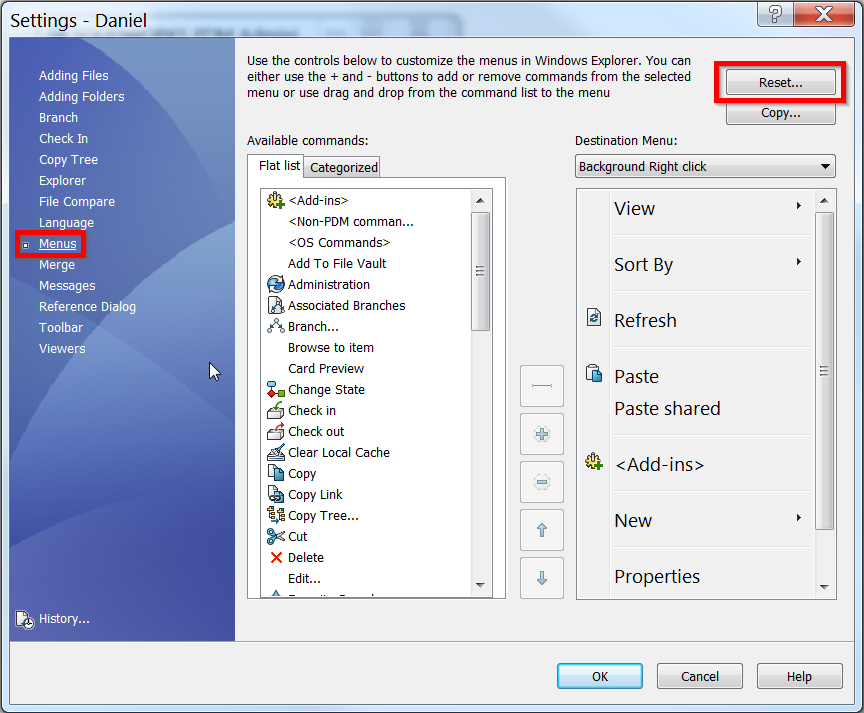Expand the New submenu arrow
The image size is (864, 713).
(798, 517)
